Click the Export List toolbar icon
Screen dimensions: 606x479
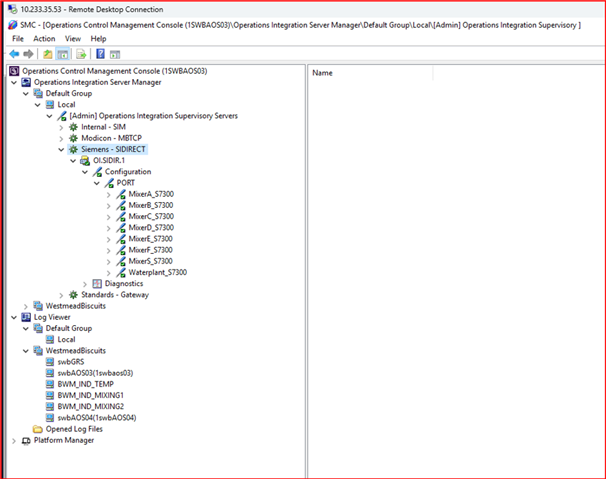[x=81, y=54]
